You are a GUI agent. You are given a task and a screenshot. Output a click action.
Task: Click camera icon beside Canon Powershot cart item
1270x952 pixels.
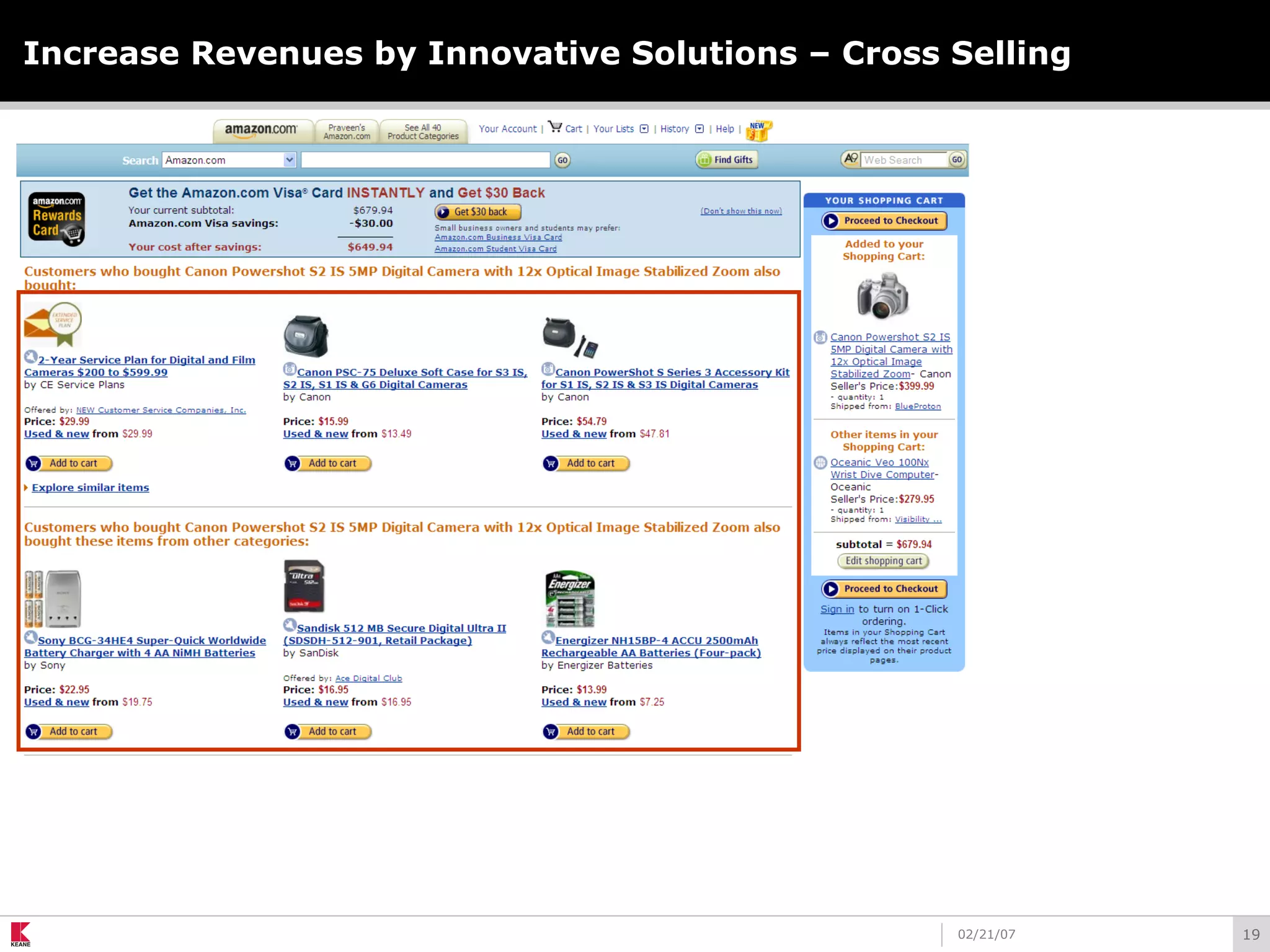tap(820, 337)
